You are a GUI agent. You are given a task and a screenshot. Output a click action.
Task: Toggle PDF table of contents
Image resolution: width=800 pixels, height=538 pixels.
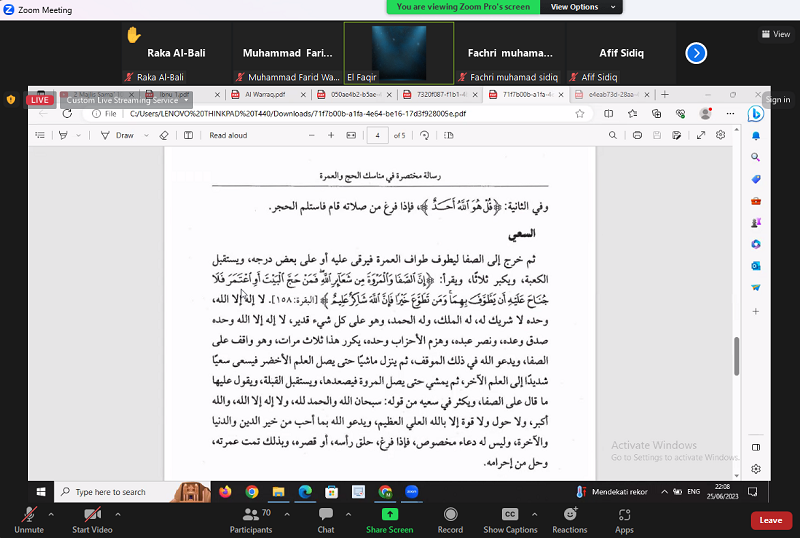click(x=40, y=135)
